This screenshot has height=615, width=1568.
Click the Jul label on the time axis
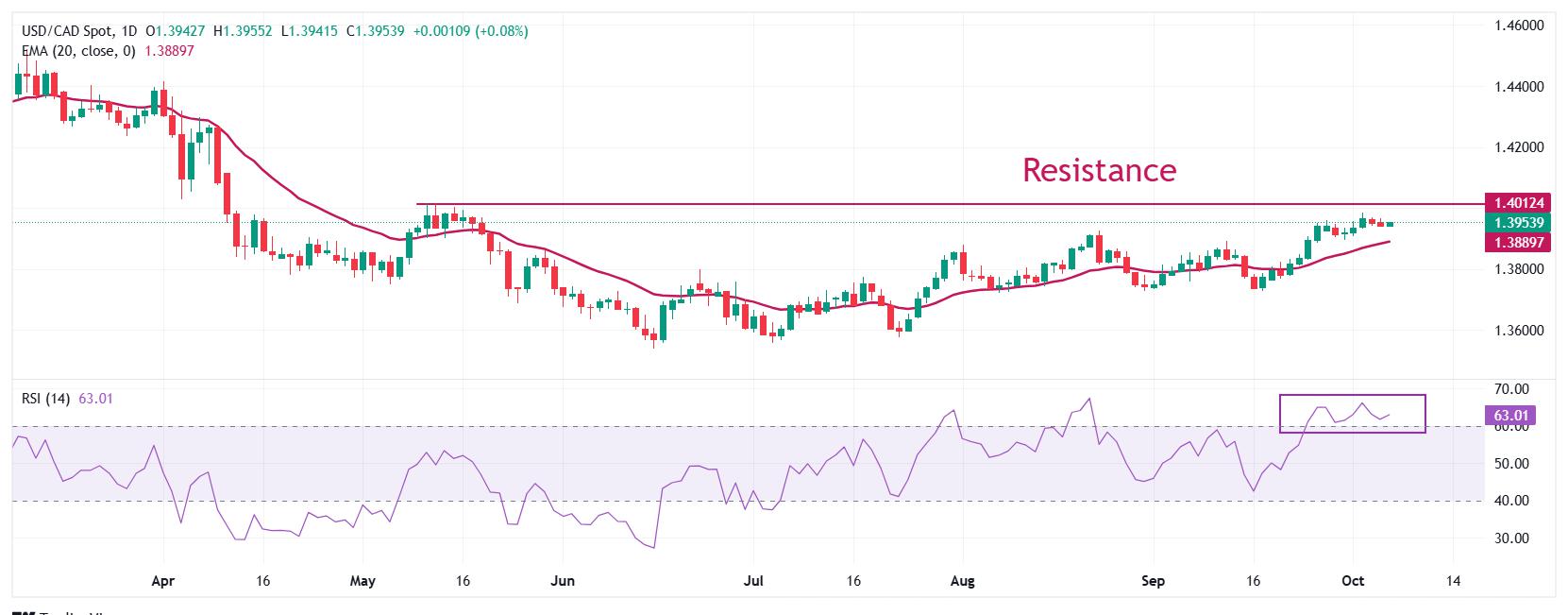[752, 581]
